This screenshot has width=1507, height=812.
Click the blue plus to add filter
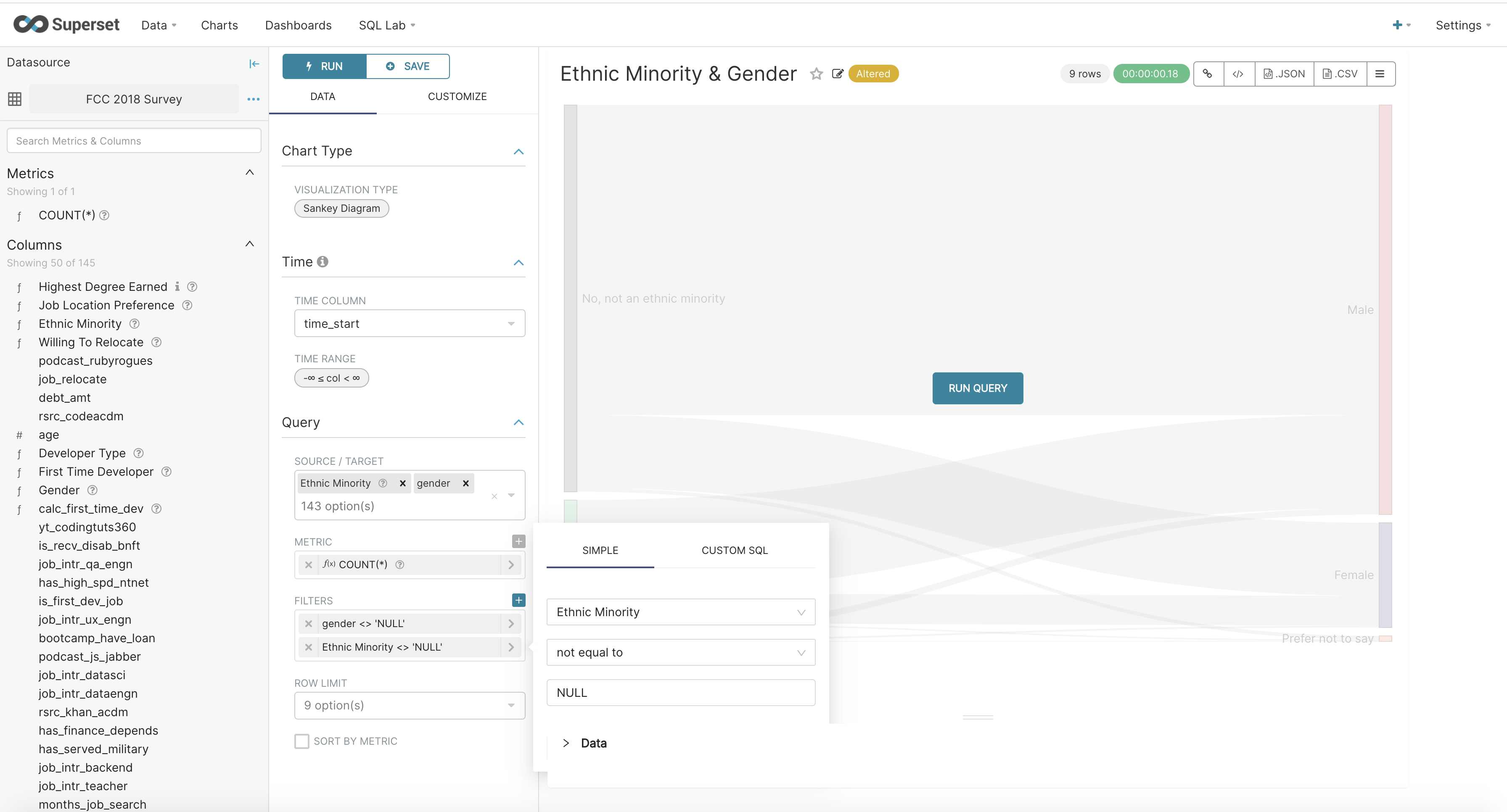coord(518,600)
